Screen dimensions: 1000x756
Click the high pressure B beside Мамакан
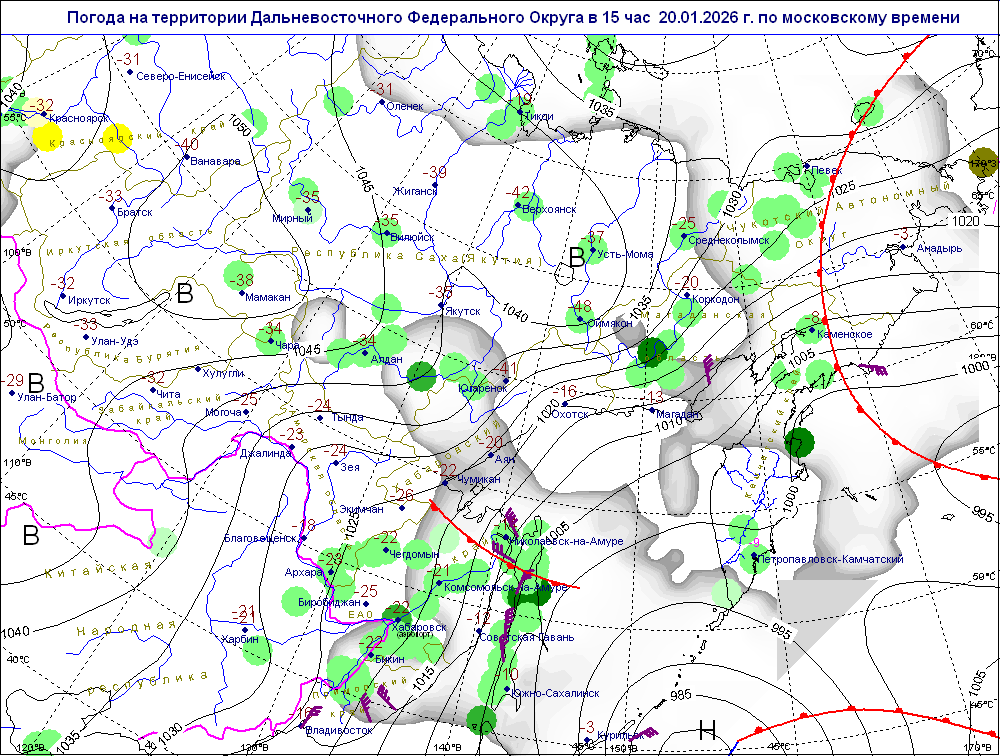coord(185,293)
